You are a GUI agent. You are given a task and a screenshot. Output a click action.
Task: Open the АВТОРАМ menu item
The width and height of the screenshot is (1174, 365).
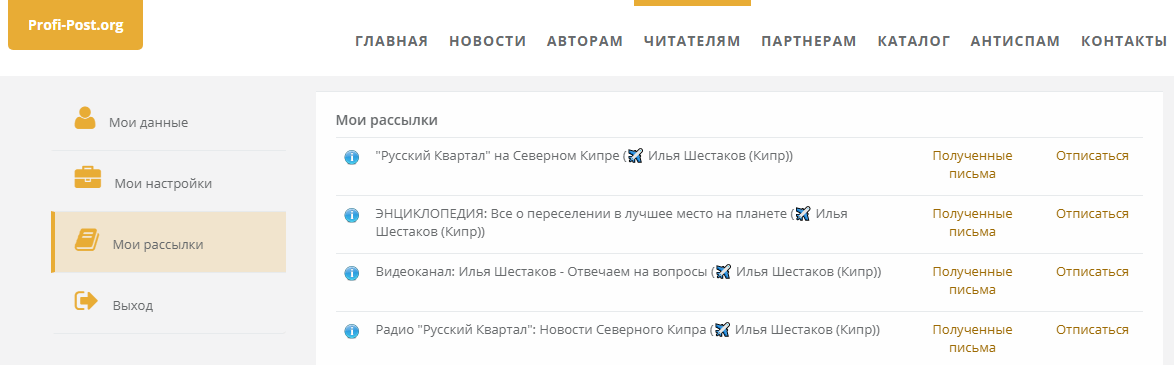click(x=585, y=41)
